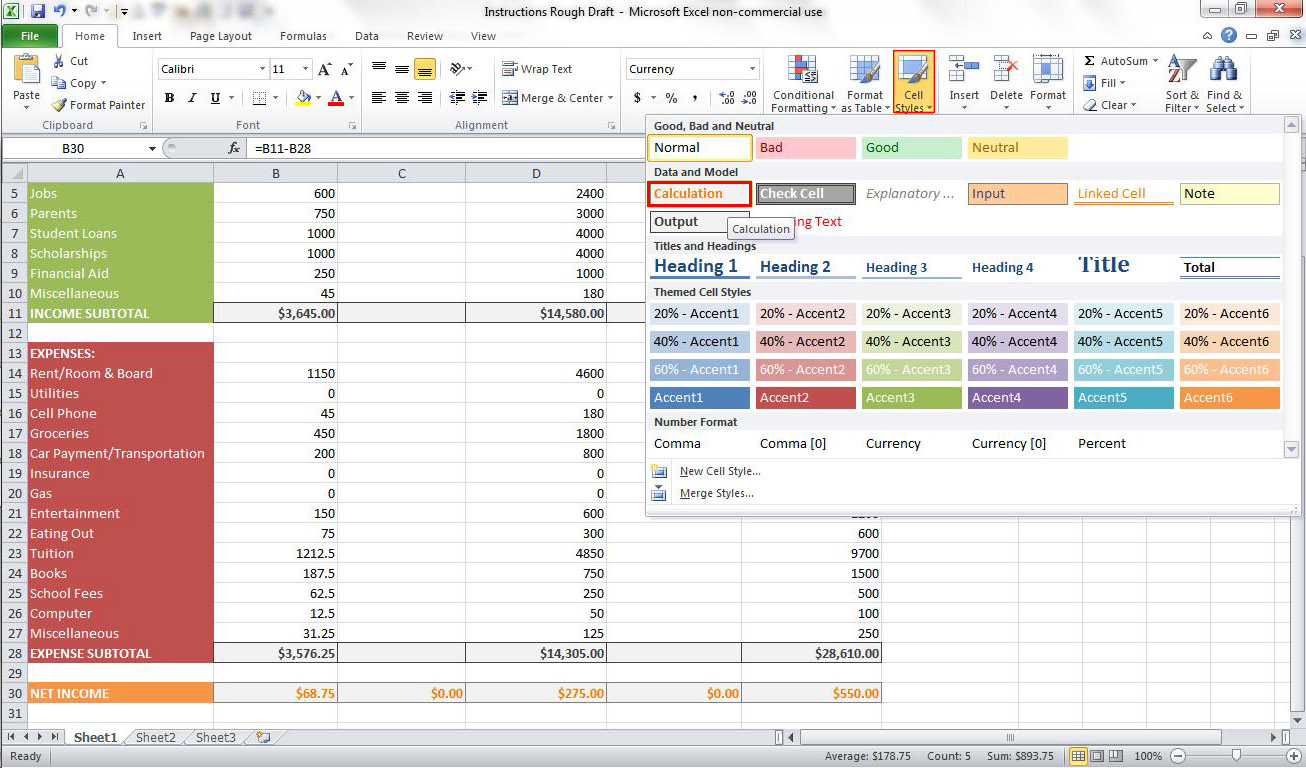Screen dimensions: 1306x768
Task: Click the Format cells icon
Action: tap(1048, 70)
